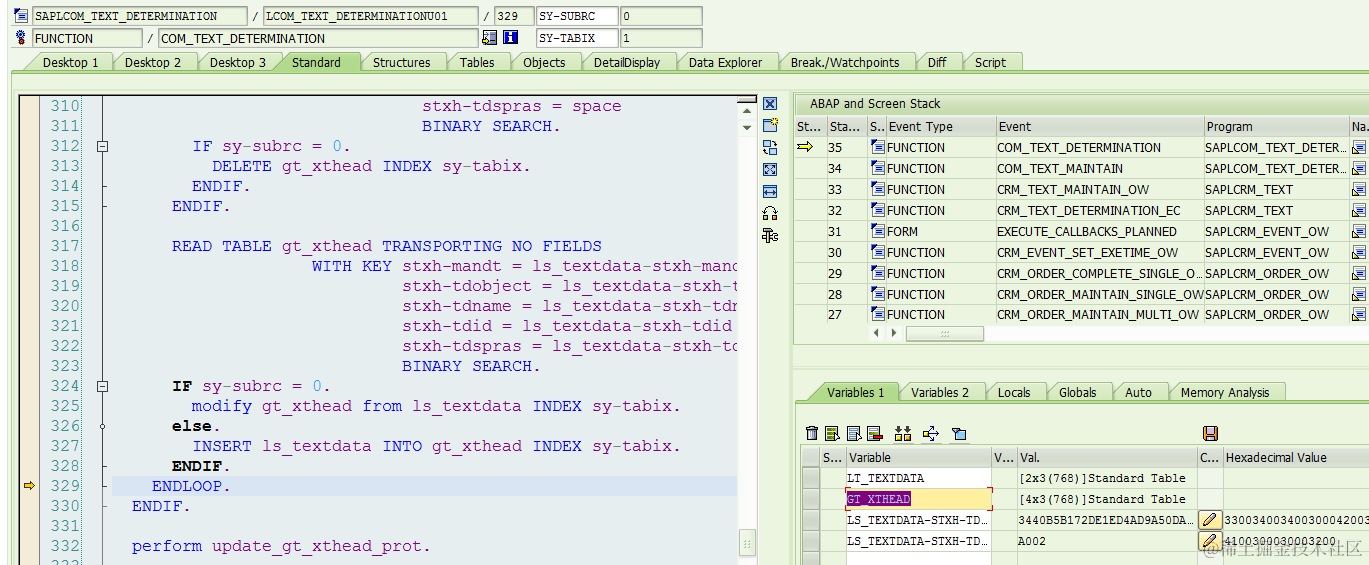This screenshot has width=1369, height=565.
Task: Click the pencil edit button for value A002
Action: 1210,541
